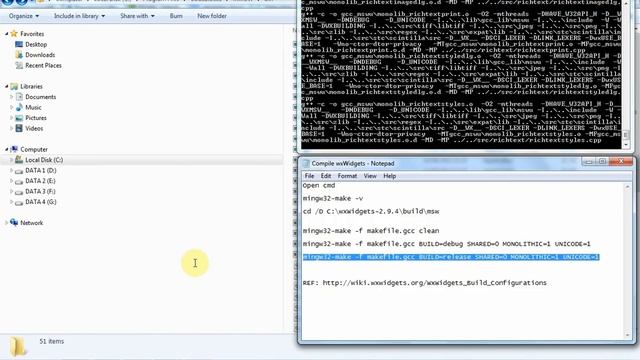Open Notepad's Help menu
Screen dimensions: 640x360
coord(389,176)
